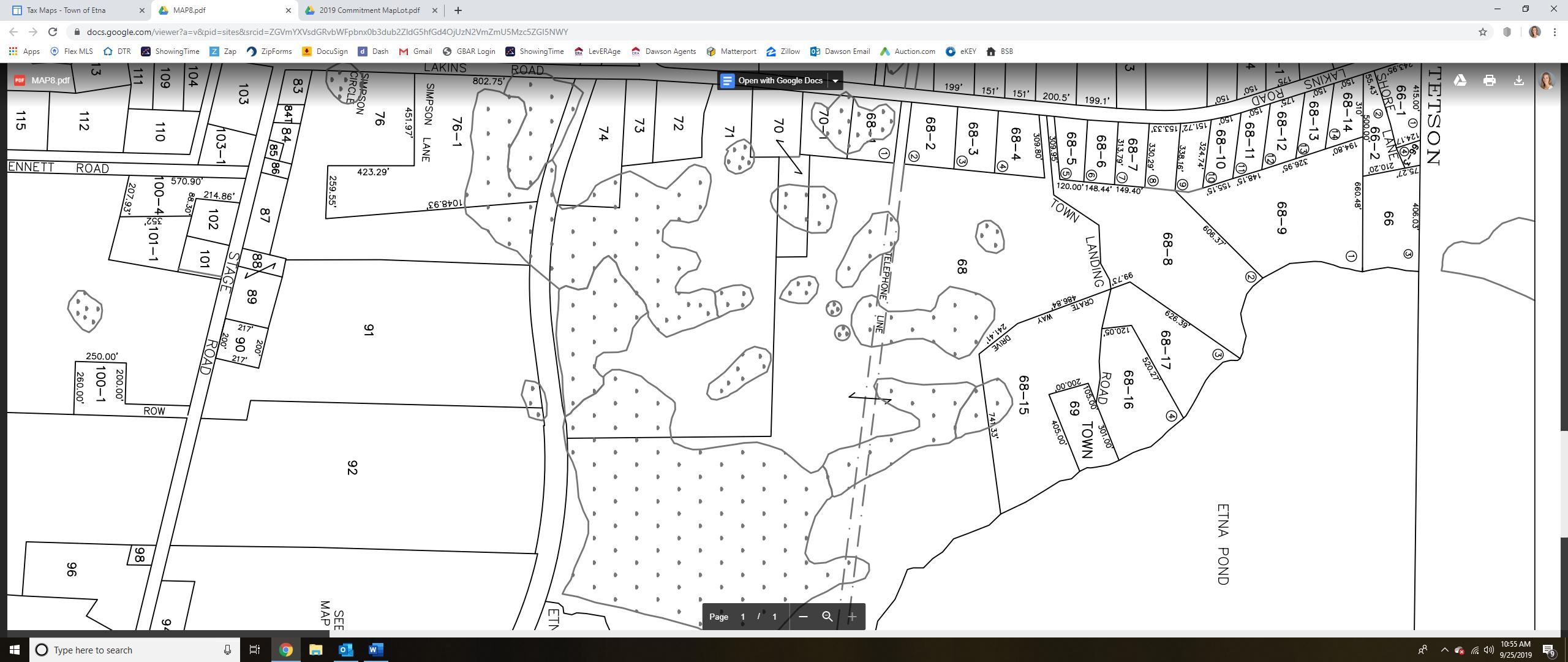
Task: Open the Google account avatar in viewer
Action: 1547,80
